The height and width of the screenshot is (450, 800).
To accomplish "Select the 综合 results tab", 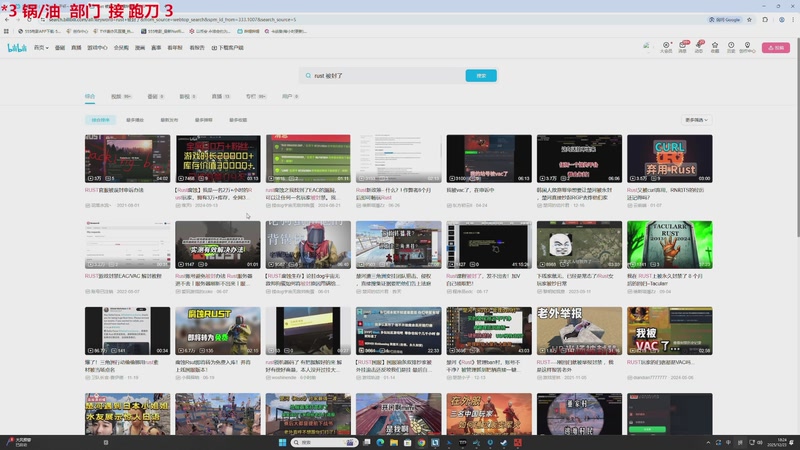I will (x=90, y=96).
